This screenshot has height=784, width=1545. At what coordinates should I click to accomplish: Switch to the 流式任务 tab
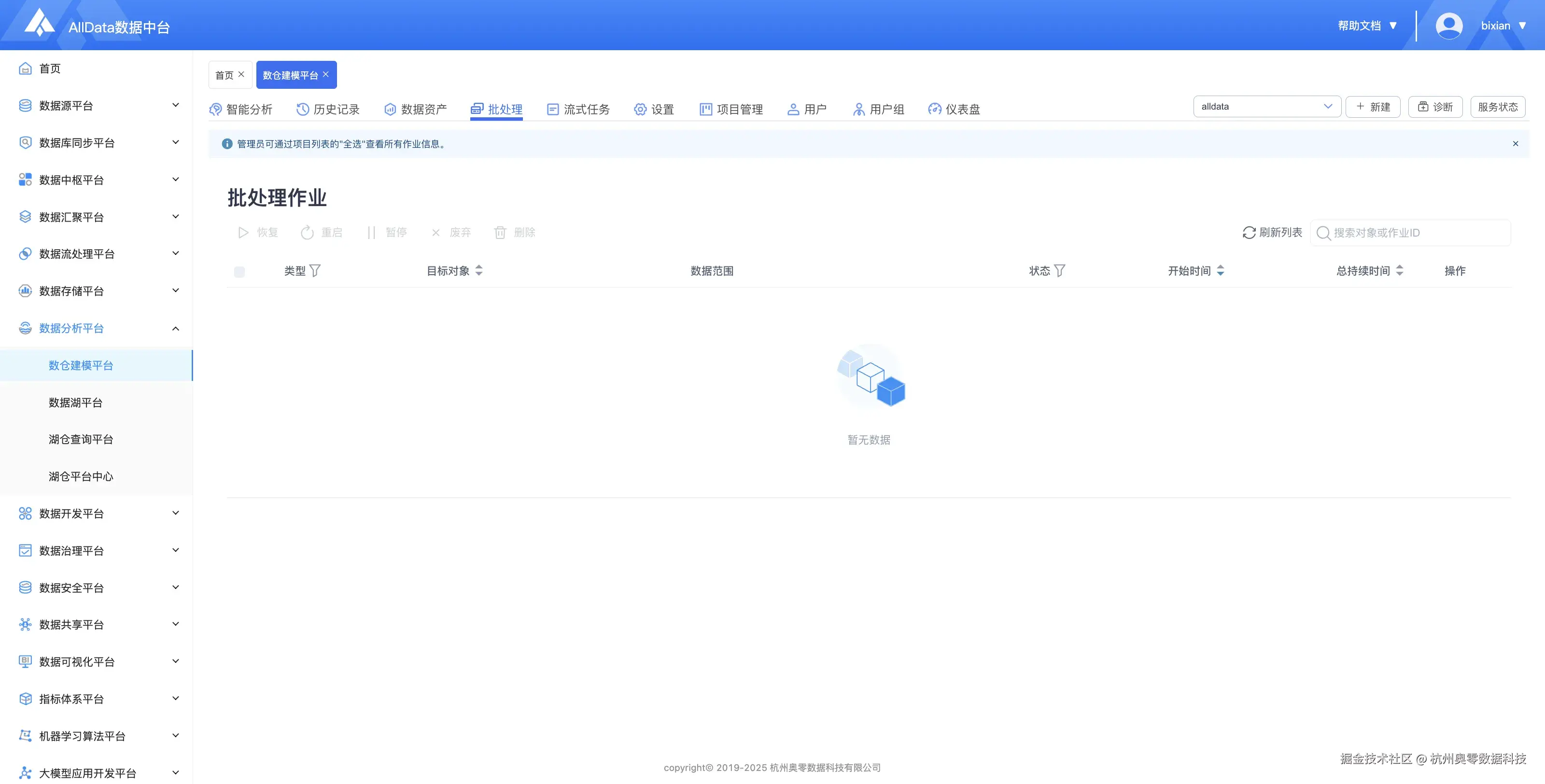click(578, 109)
